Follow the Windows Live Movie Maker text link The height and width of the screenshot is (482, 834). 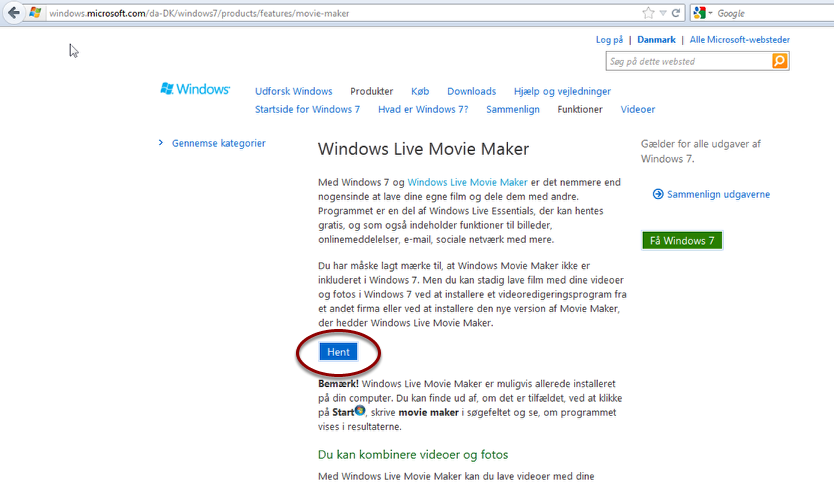pos(468,182)
